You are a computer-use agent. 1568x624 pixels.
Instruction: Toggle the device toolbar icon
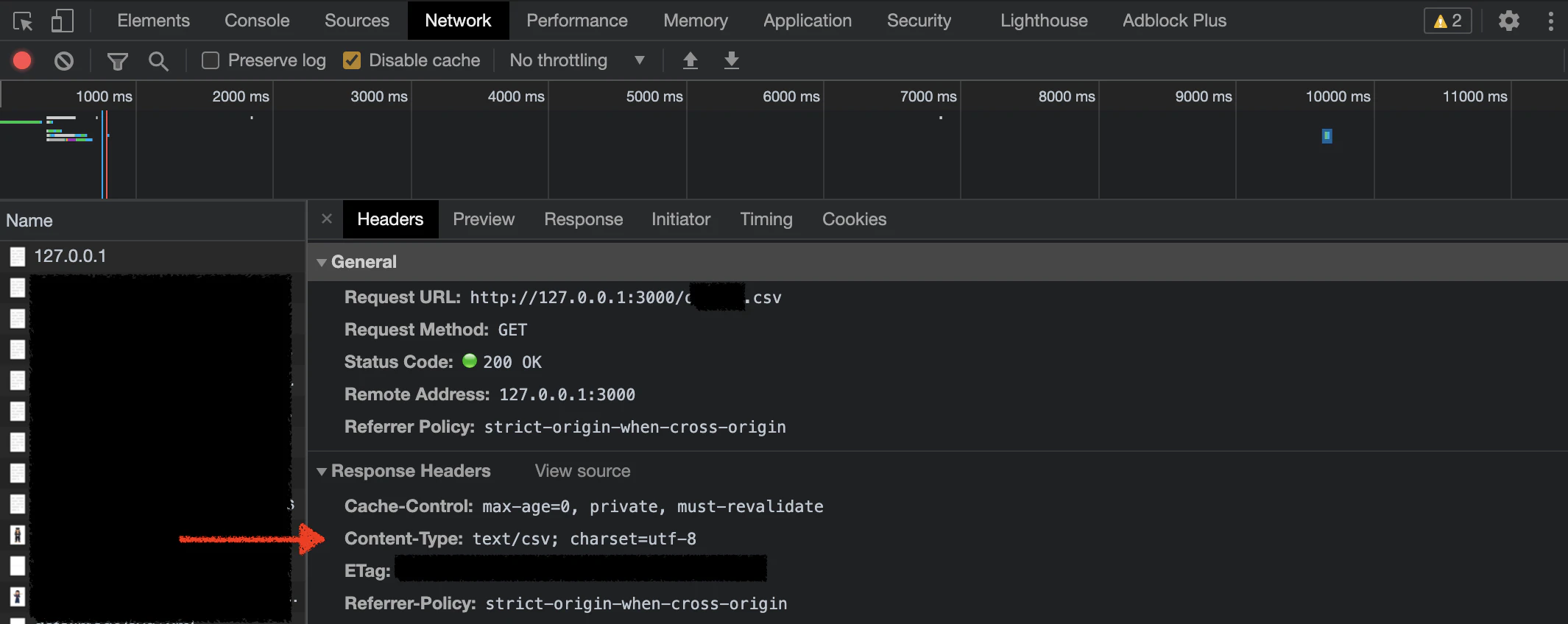point(63,21)
